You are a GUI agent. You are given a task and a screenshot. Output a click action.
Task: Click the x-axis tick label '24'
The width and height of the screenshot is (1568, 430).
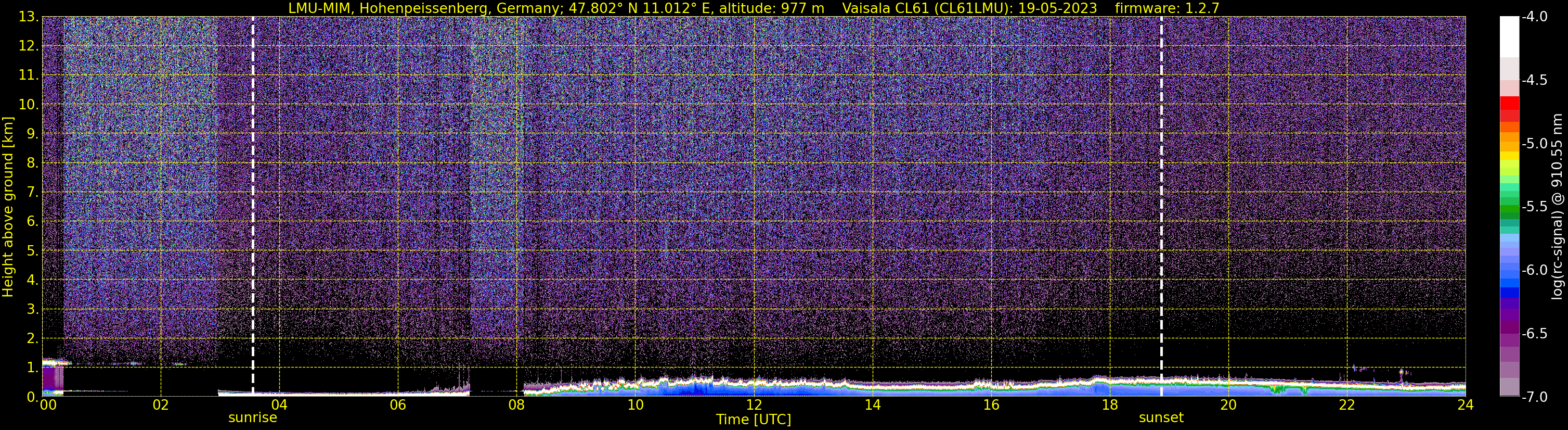click(x=1465, y=406)
